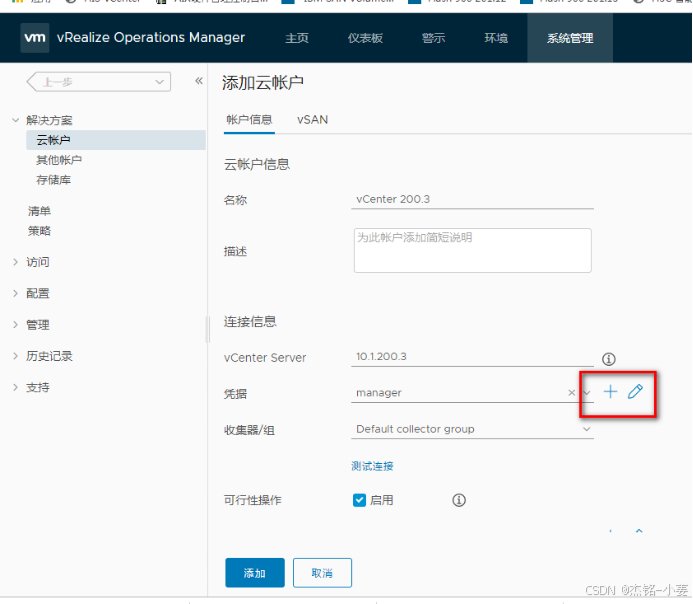The width and height of the screenshot is (693, 604).
Task: Open 清单 in the sidebar
Action: tap(39, 211)
